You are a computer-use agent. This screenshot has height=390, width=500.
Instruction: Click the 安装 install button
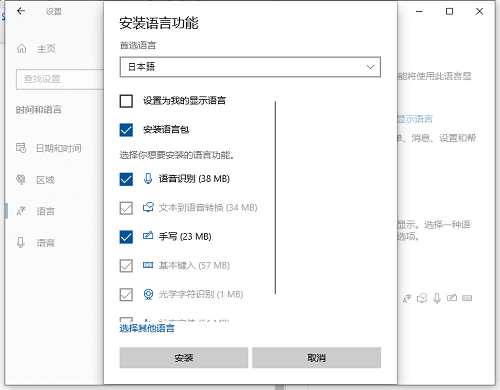pos(184,358)
